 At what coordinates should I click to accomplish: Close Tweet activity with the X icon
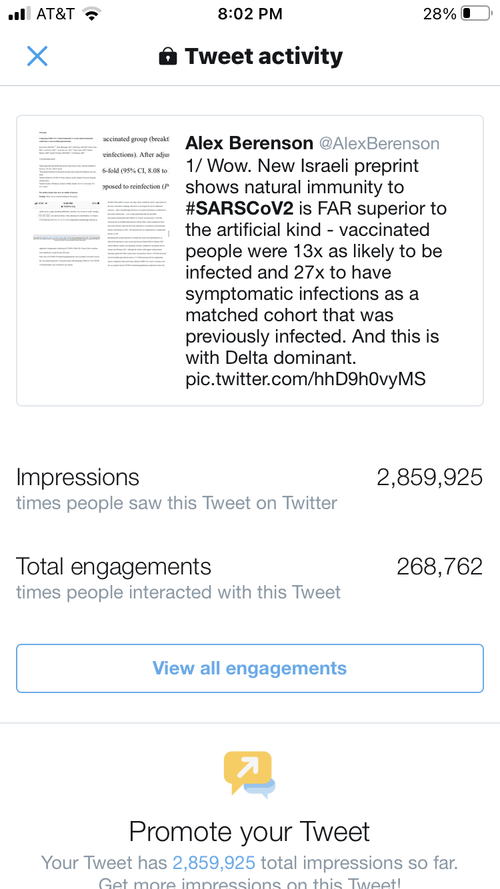pyautogui.click(x=37, y=56)
